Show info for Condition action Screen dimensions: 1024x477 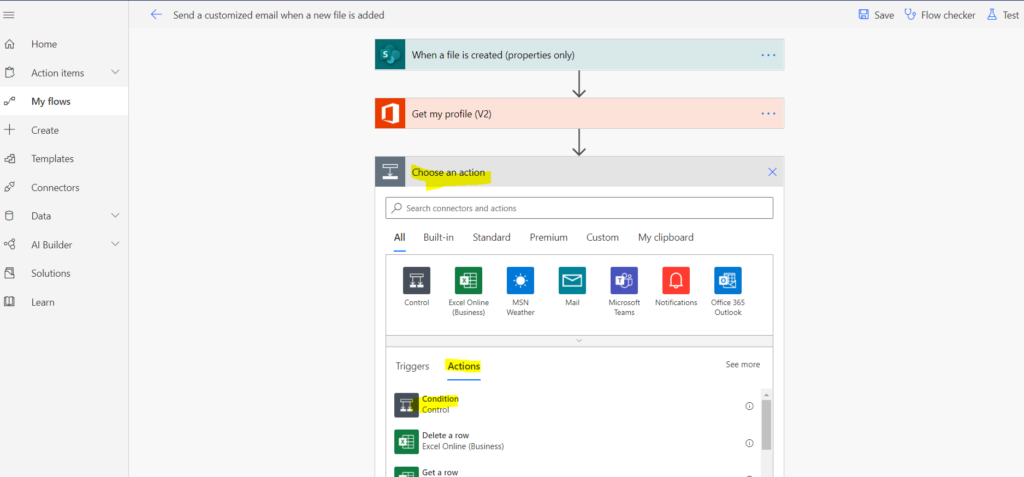click(749, 406)
